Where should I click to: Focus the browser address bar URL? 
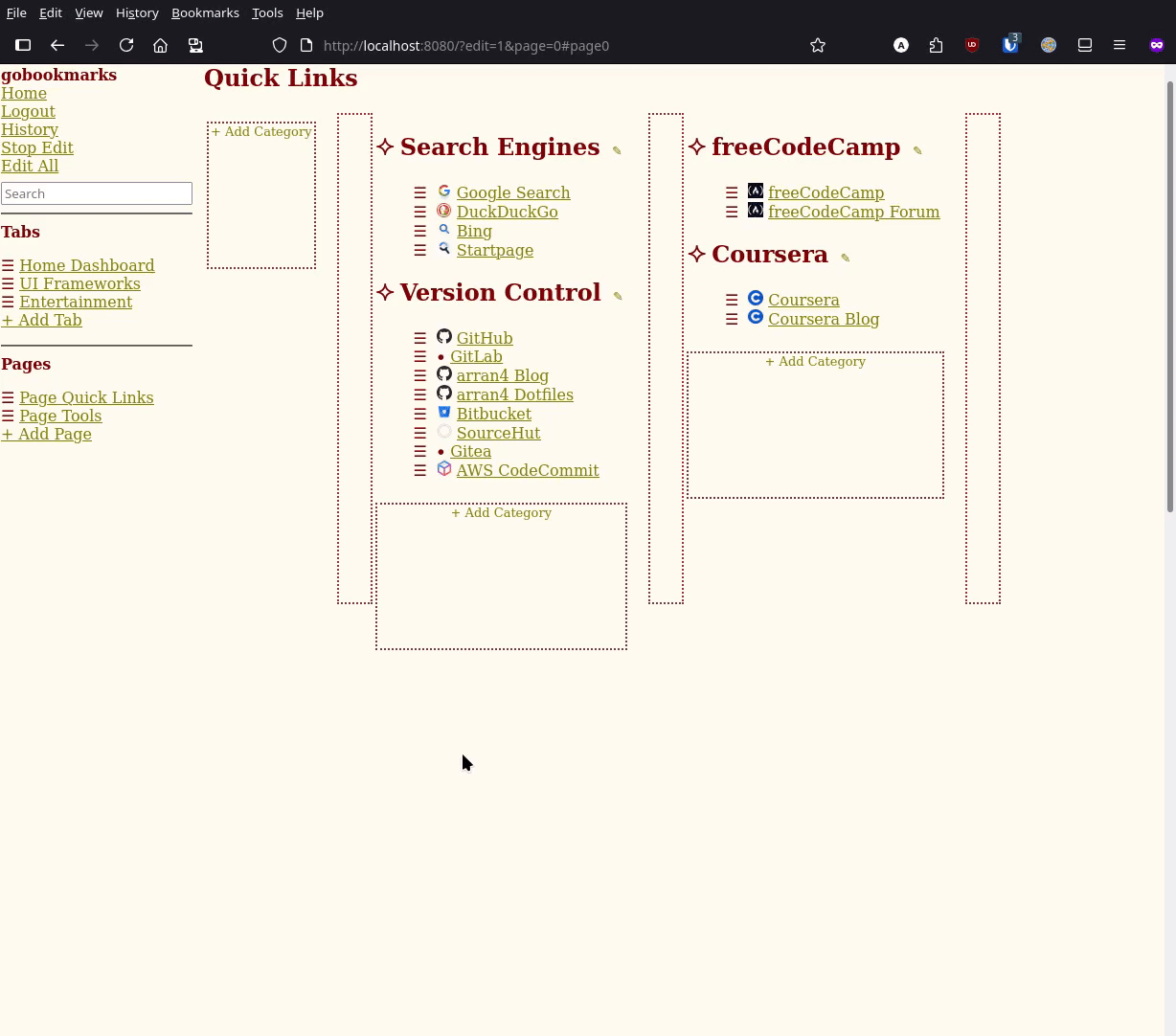(x=466, y=45)
